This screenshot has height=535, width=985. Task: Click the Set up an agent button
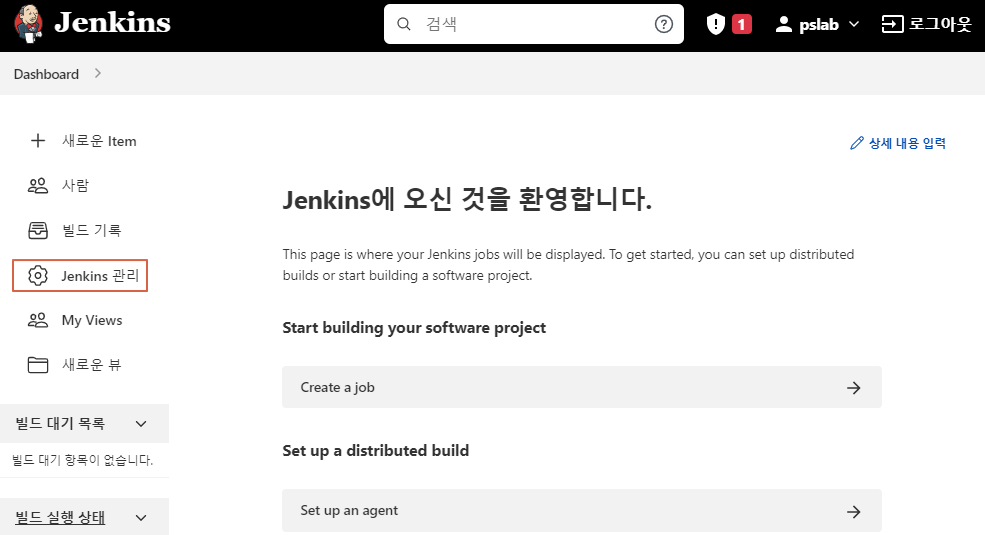582,511
